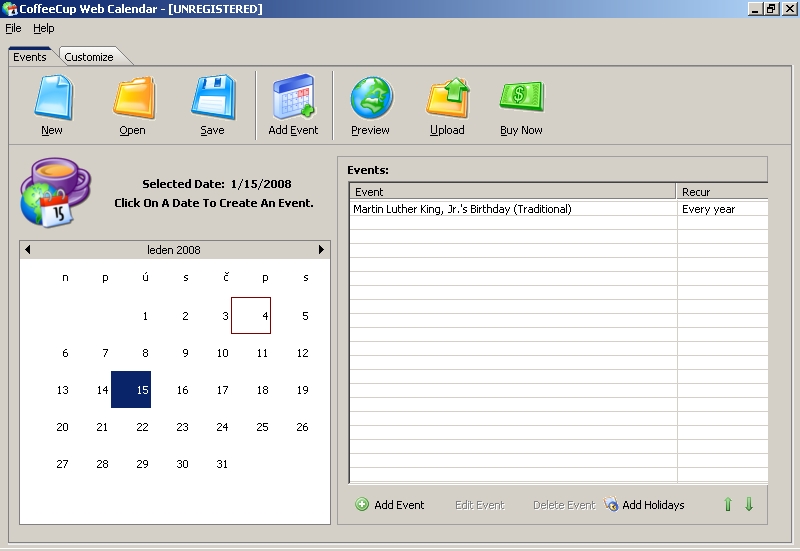800x551 pixels.
Task: Select January 4, today's outlined date
Action: 251,316
